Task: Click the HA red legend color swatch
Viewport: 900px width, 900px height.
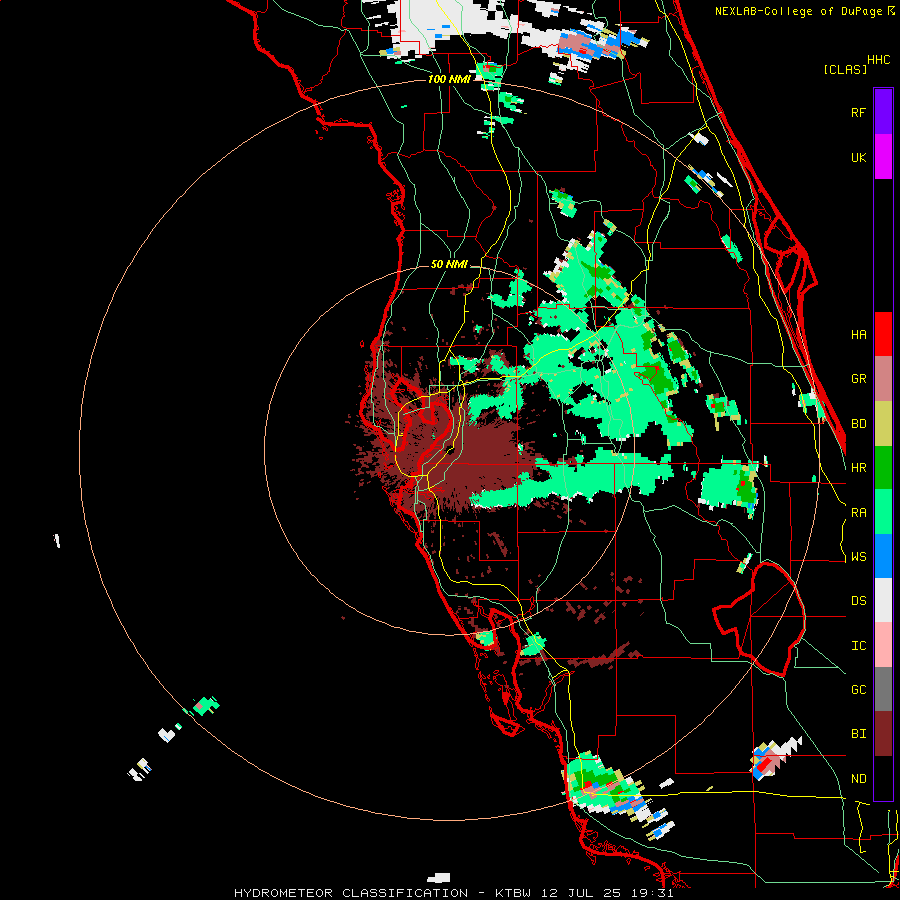Action: pos(883,334)
